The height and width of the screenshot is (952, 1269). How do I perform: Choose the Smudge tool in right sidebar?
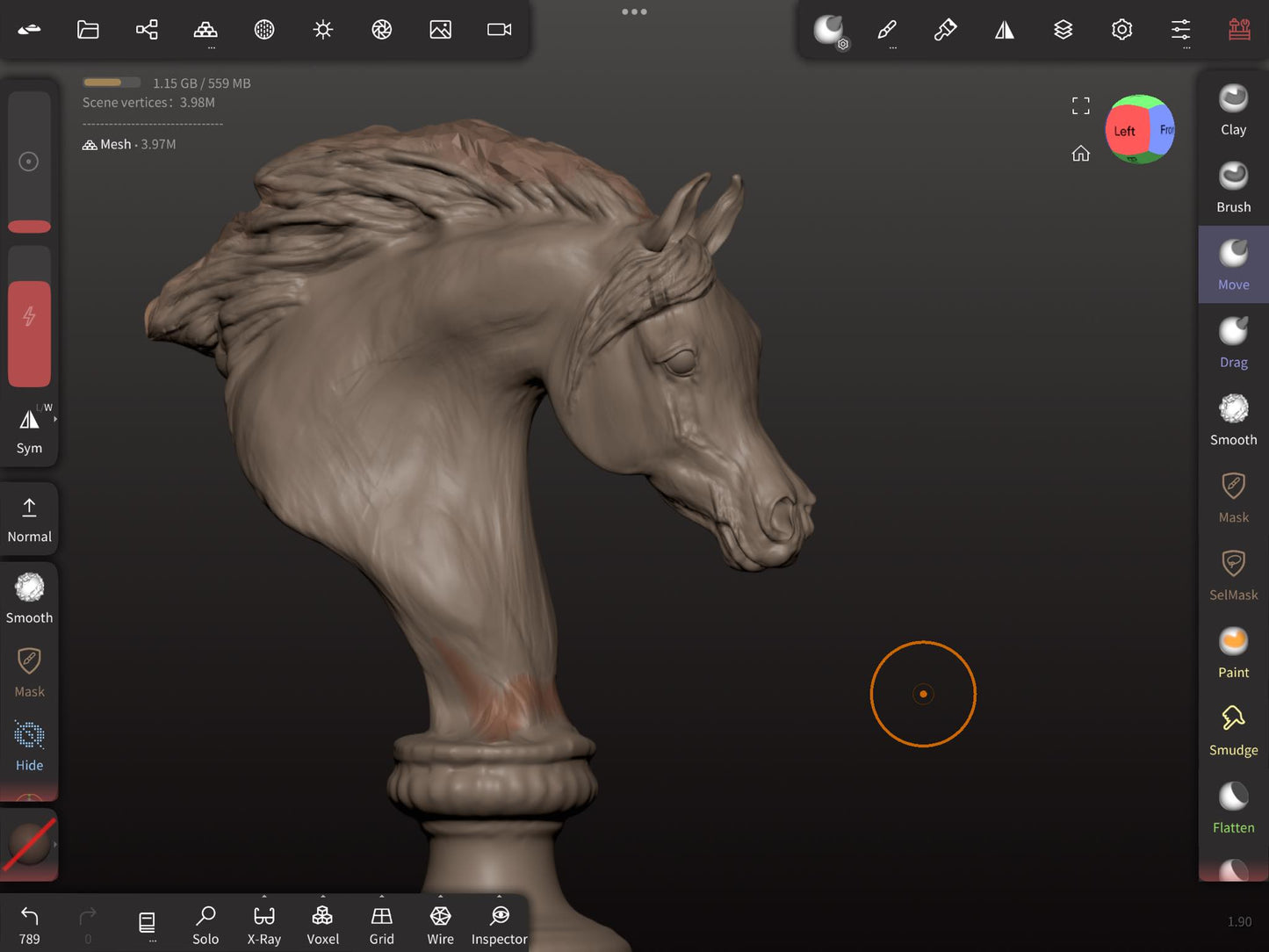click(x=1233, y=730)
